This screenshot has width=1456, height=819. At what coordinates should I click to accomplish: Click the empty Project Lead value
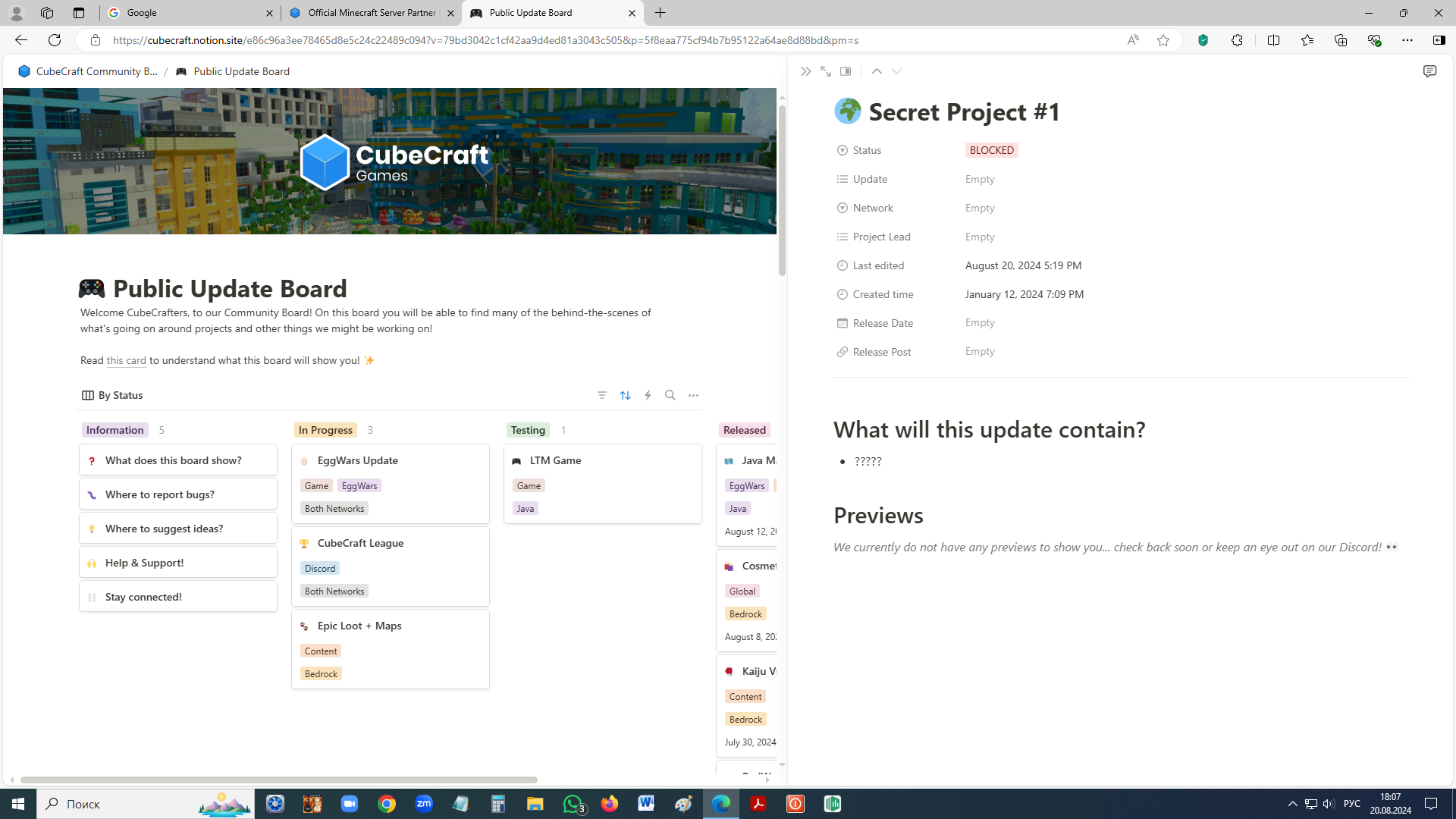(x=980, y=237)
